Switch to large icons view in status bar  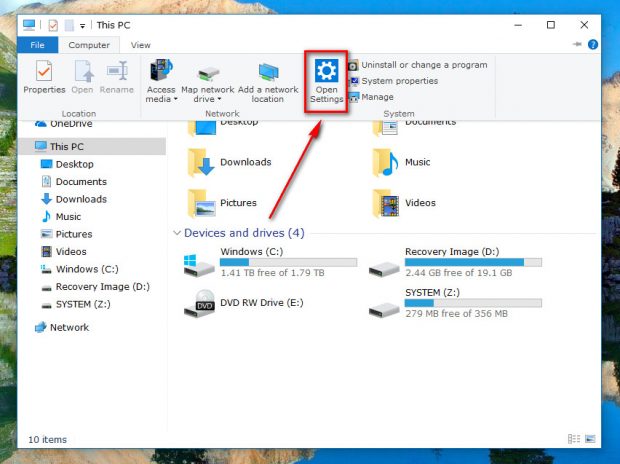[x=590, y=439]
